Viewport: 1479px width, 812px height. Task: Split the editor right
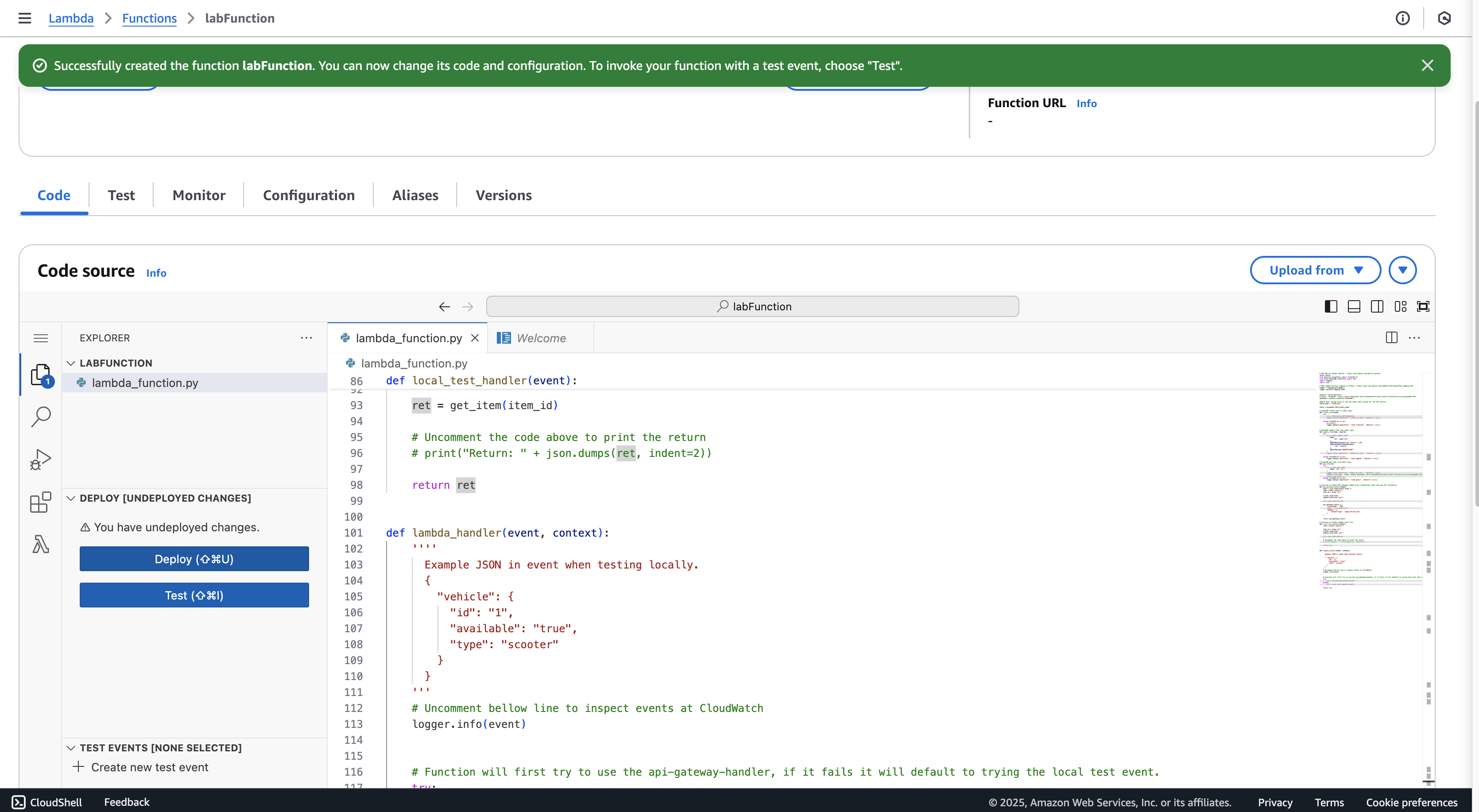1392,338
